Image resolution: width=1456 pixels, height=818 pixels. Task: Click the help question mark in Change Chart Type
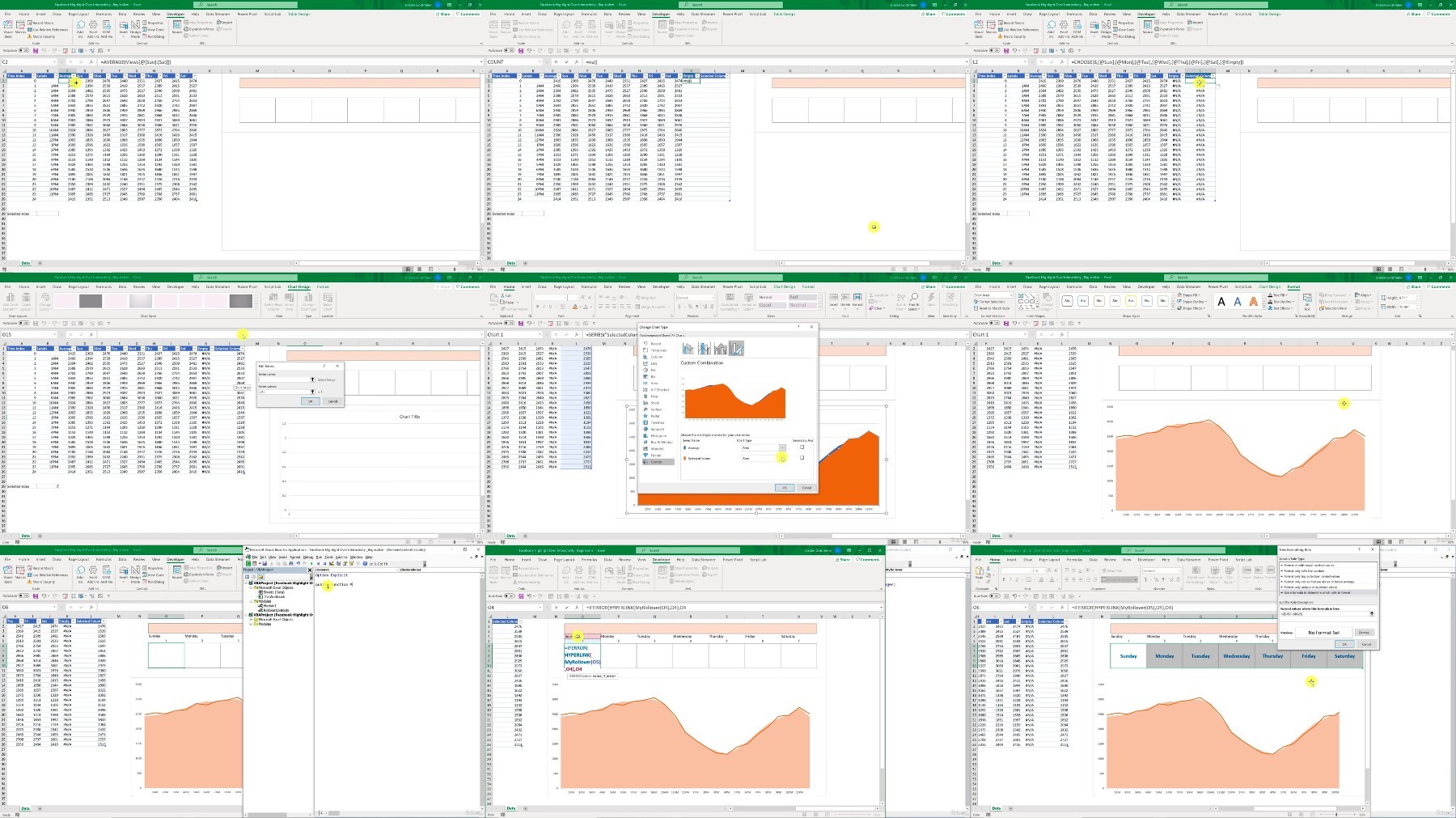tap(798, 327)
